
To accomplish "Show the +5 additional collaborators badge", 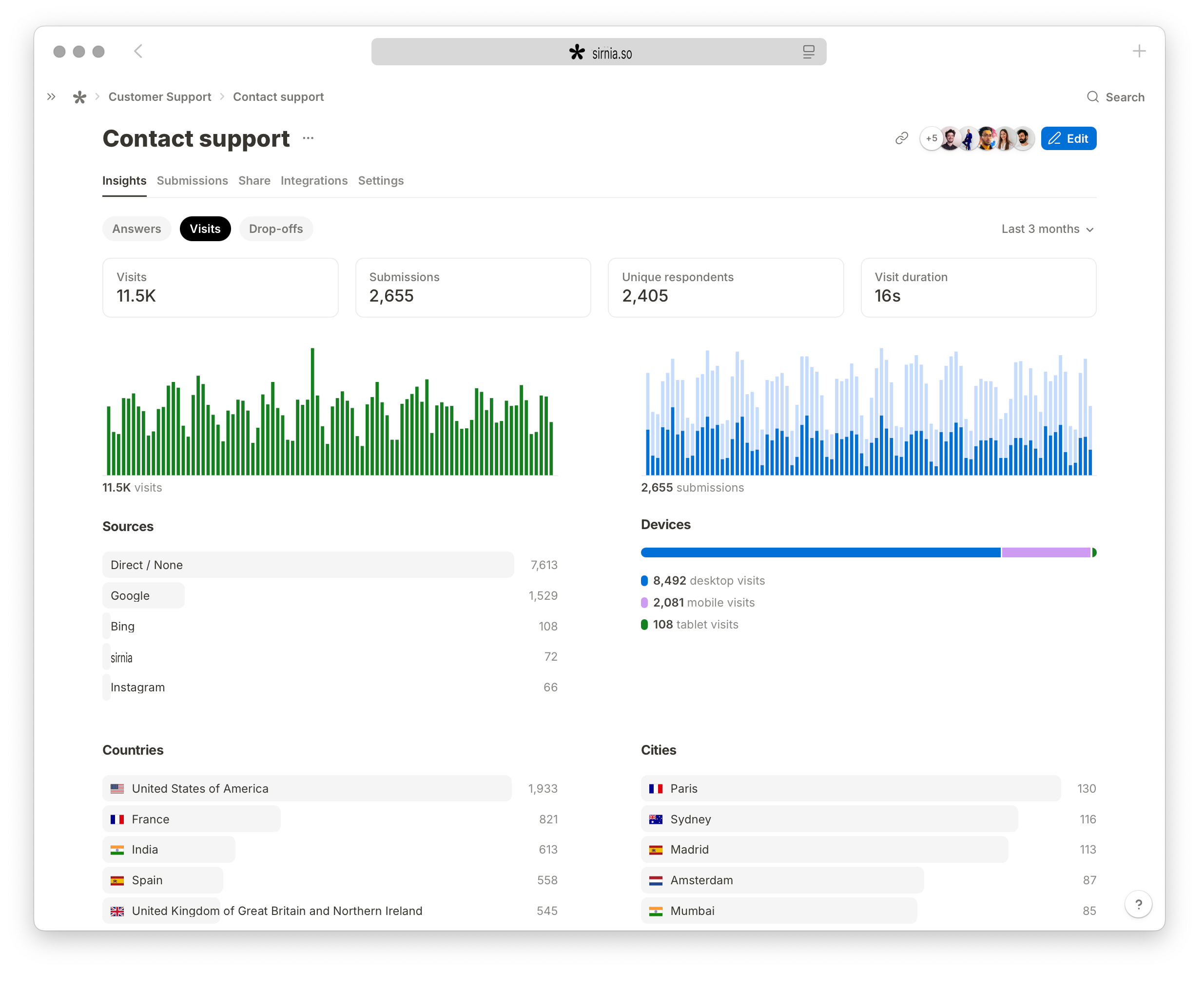I will (931, 138).
